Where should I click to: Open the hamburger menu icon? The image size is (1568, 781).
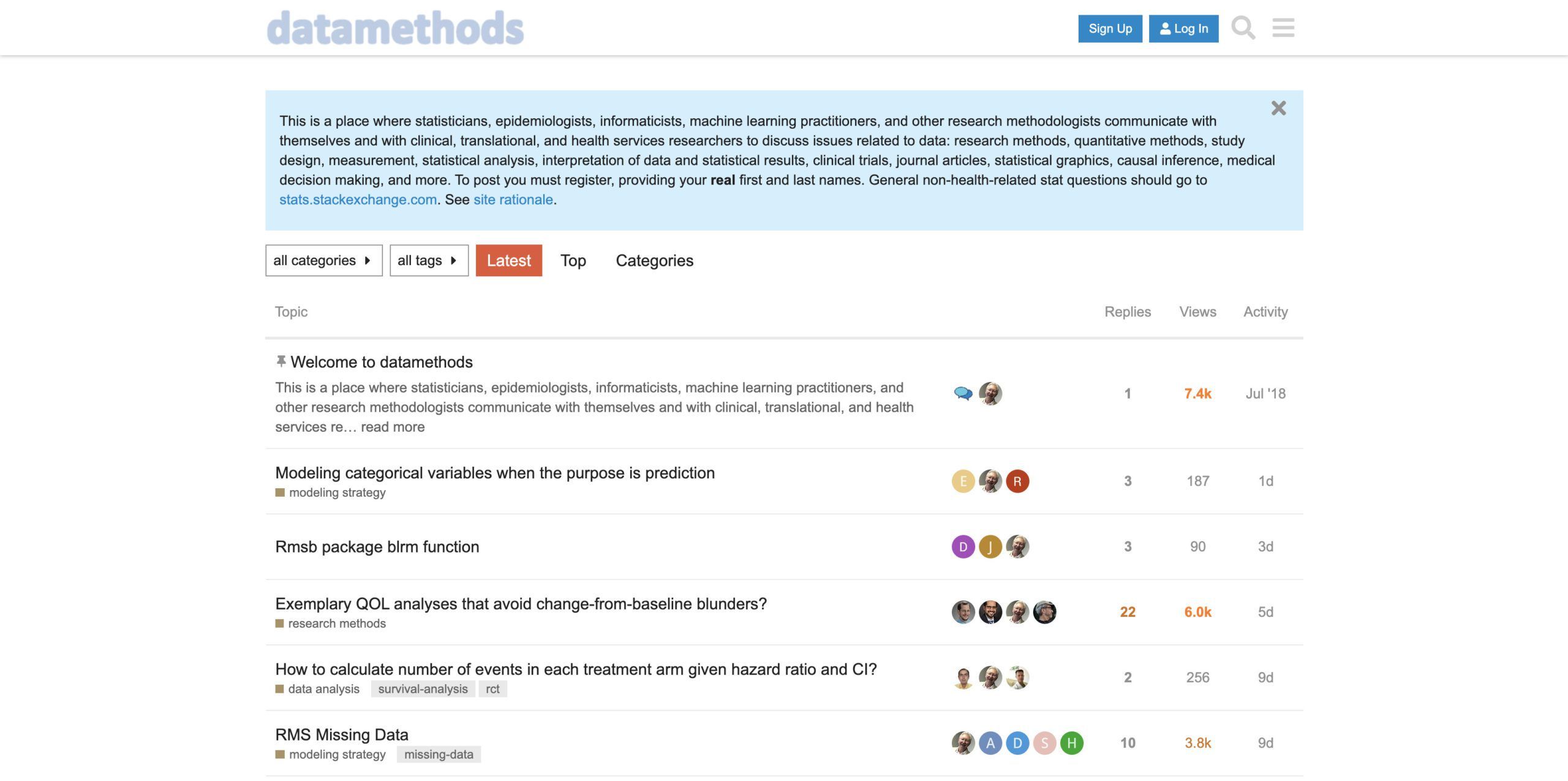[x=1283, y=28]
